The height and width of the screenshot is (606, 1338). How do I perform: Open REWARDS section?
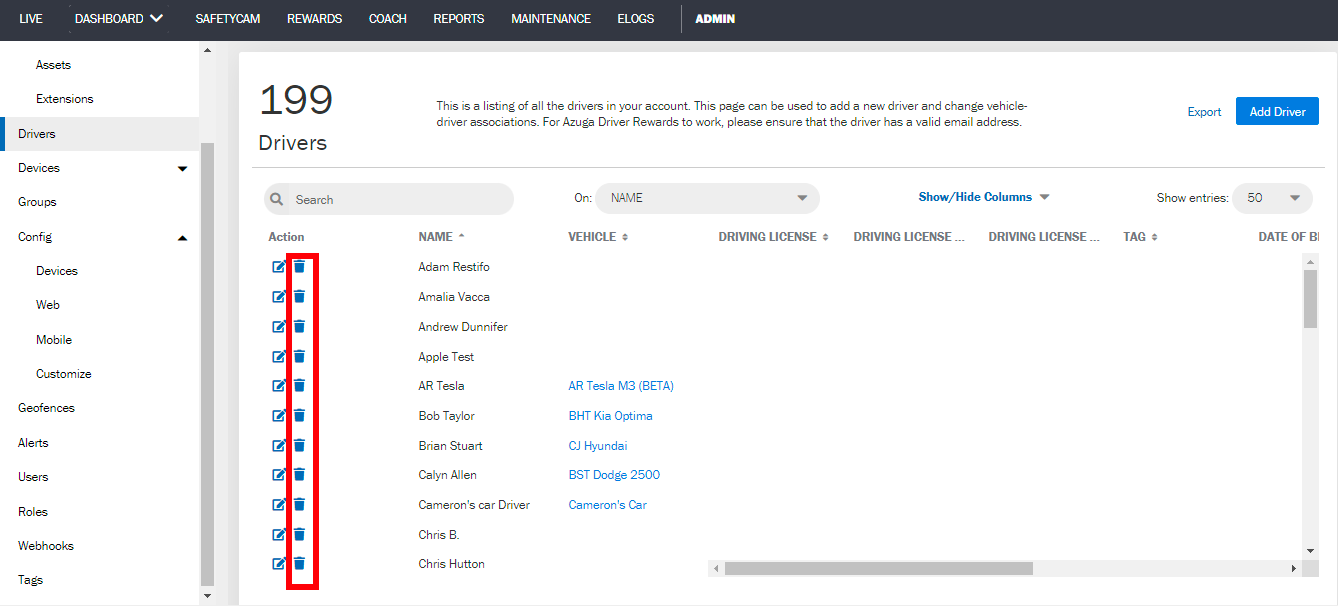[314, 19]
